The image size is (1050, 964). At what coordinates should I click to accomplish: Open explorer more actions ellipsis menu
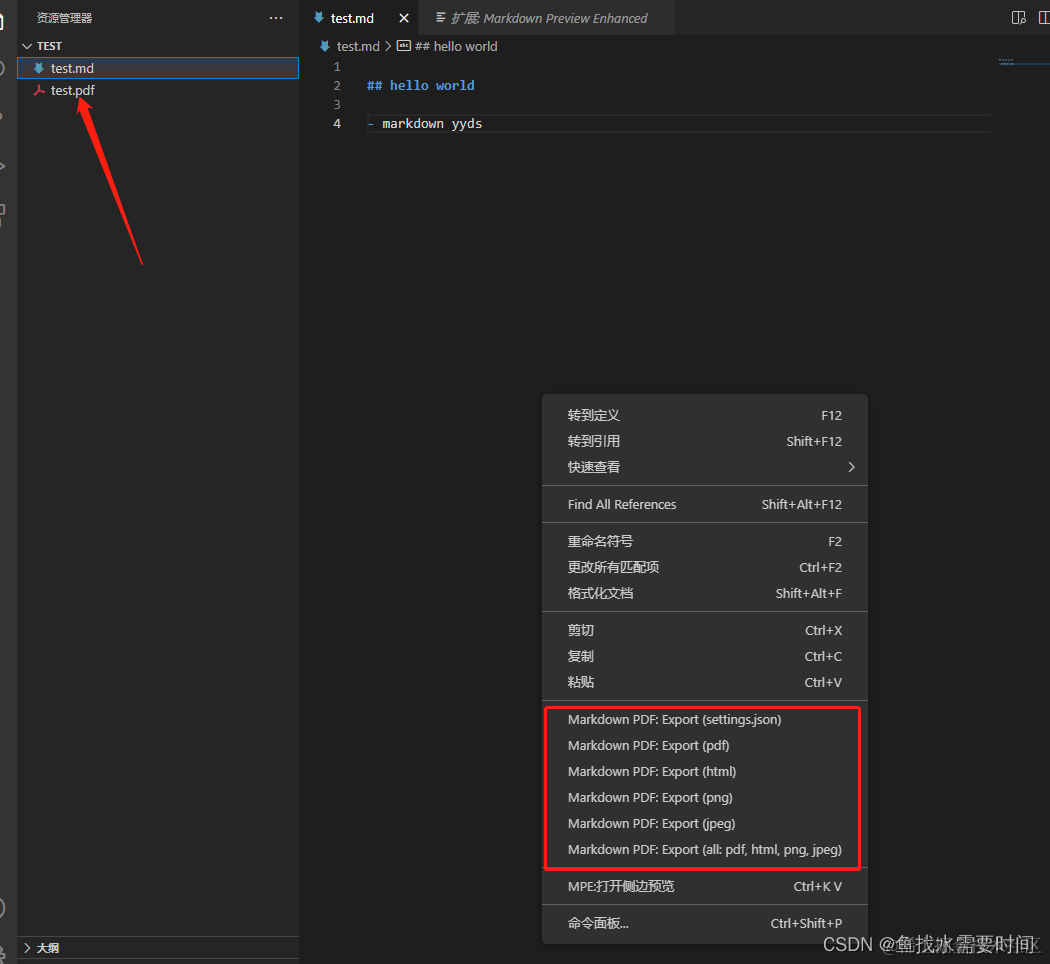[x=276, y=18]
